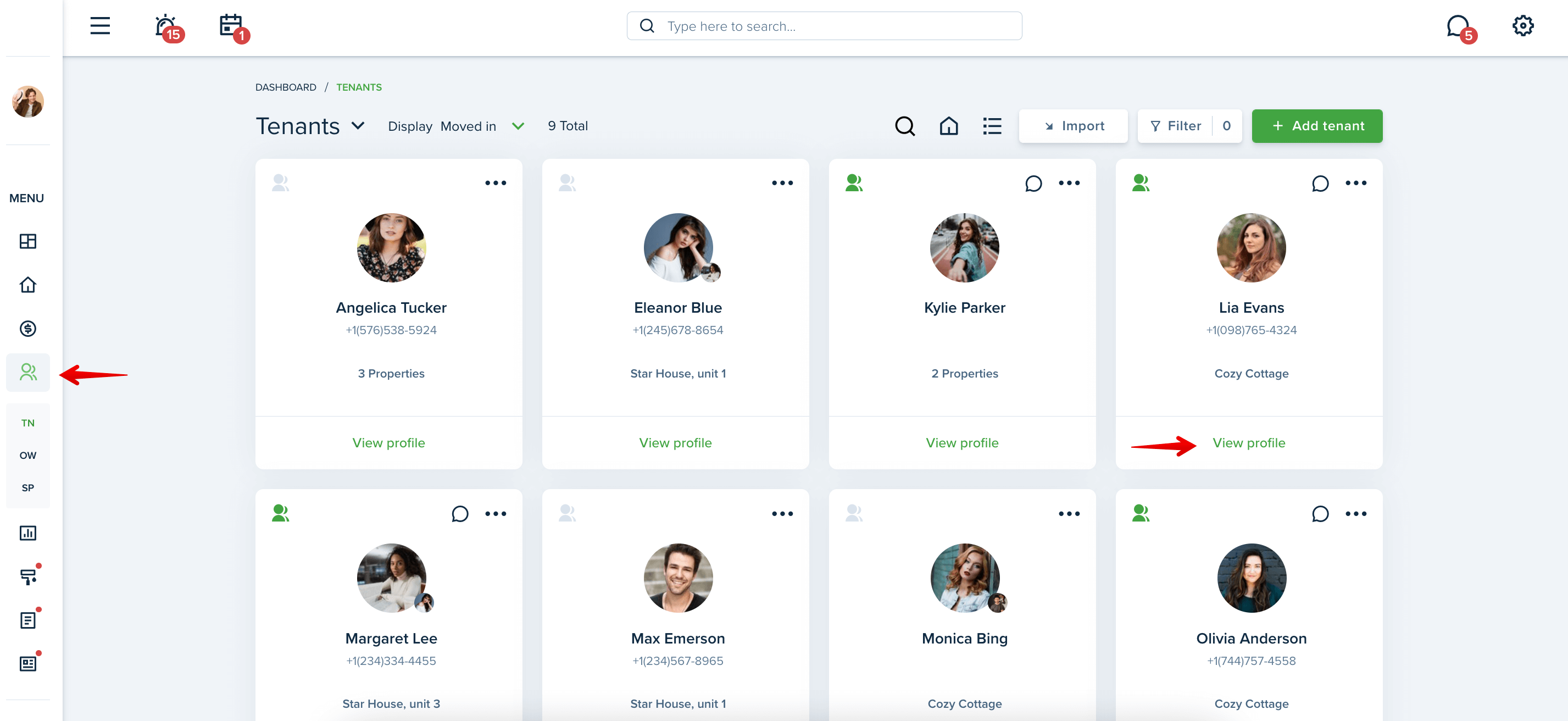Message Olivia Anderson via chat icon
This screenshot has height=721, width=1568.
coord(1320,514)
